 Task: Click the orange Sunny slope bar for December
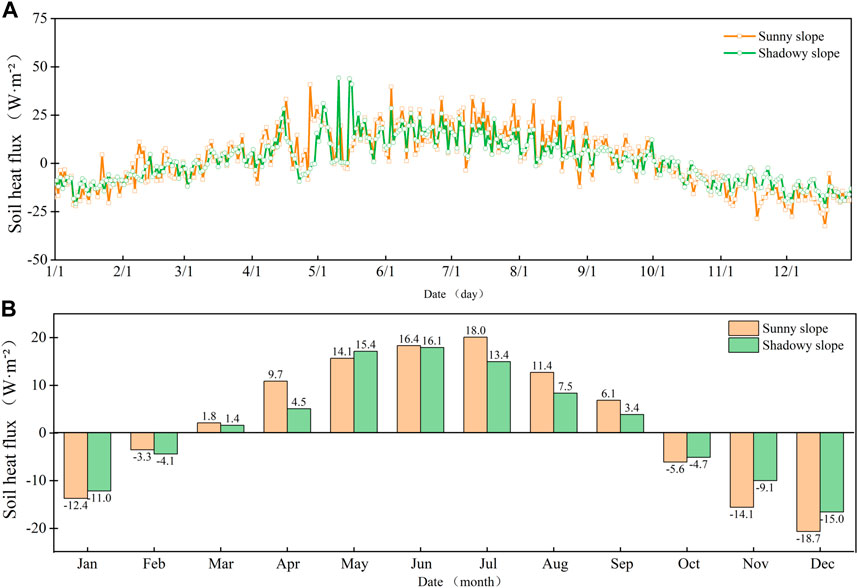pos(809,482)
